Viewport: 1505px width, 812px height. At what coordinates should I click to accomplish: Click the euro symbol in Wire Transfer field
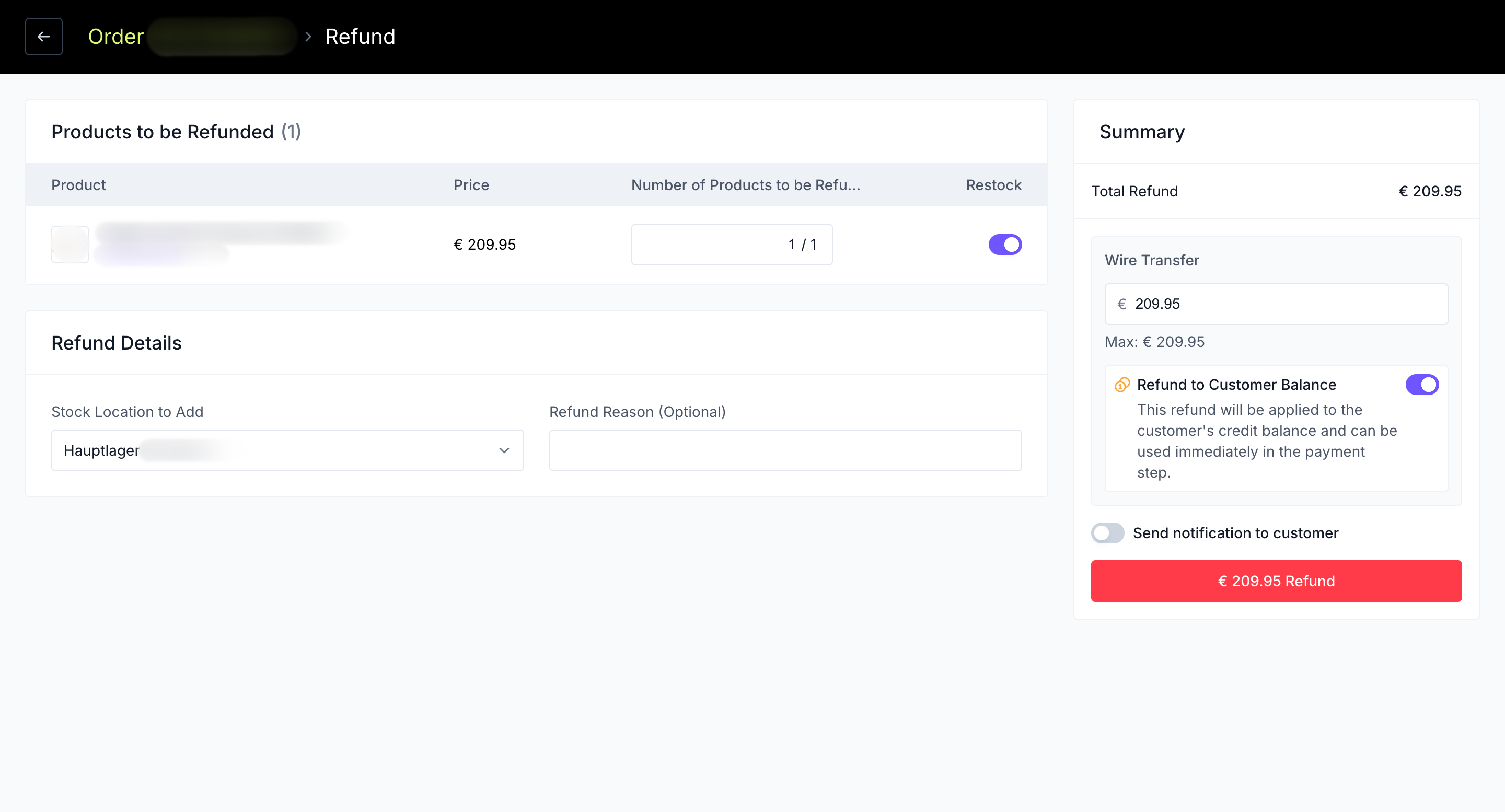pos(1122,304)
